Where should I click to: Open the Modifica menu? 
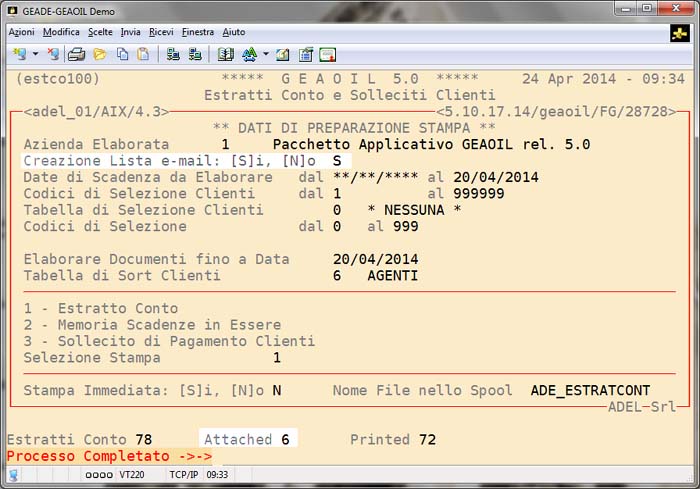pos(61,32)
